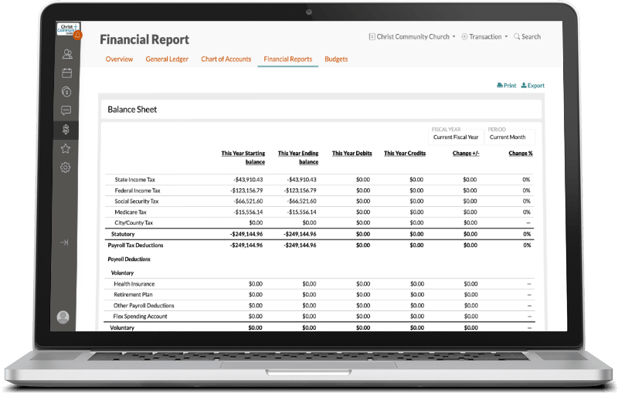Open the Messages chat bubble icon
This screenshot has width=618, height=393.
tap(66, 110)
